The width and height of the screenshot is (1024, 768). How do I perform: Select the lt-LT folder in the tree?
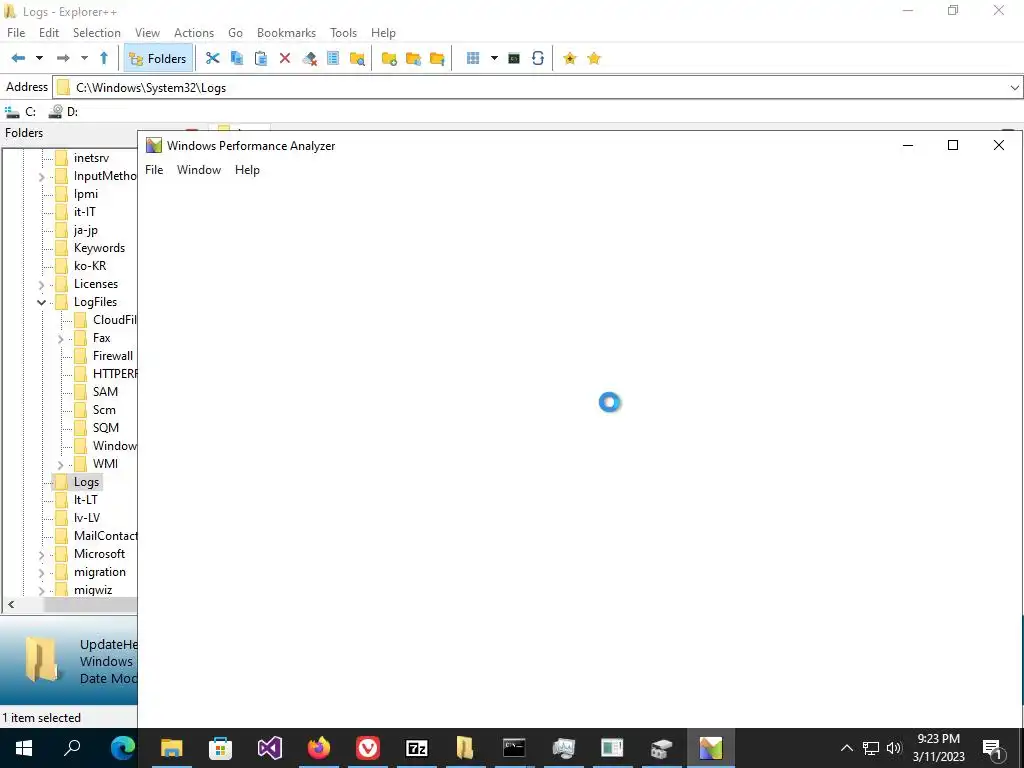click(86, 500)
